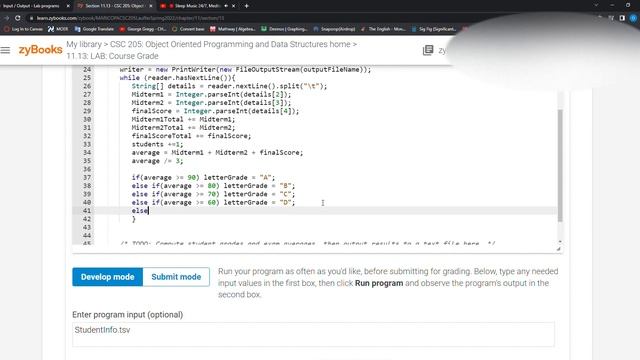Click line 37 letterGrade = "A" statement
This screenshot has width=640, height=360.
(239, 178)
